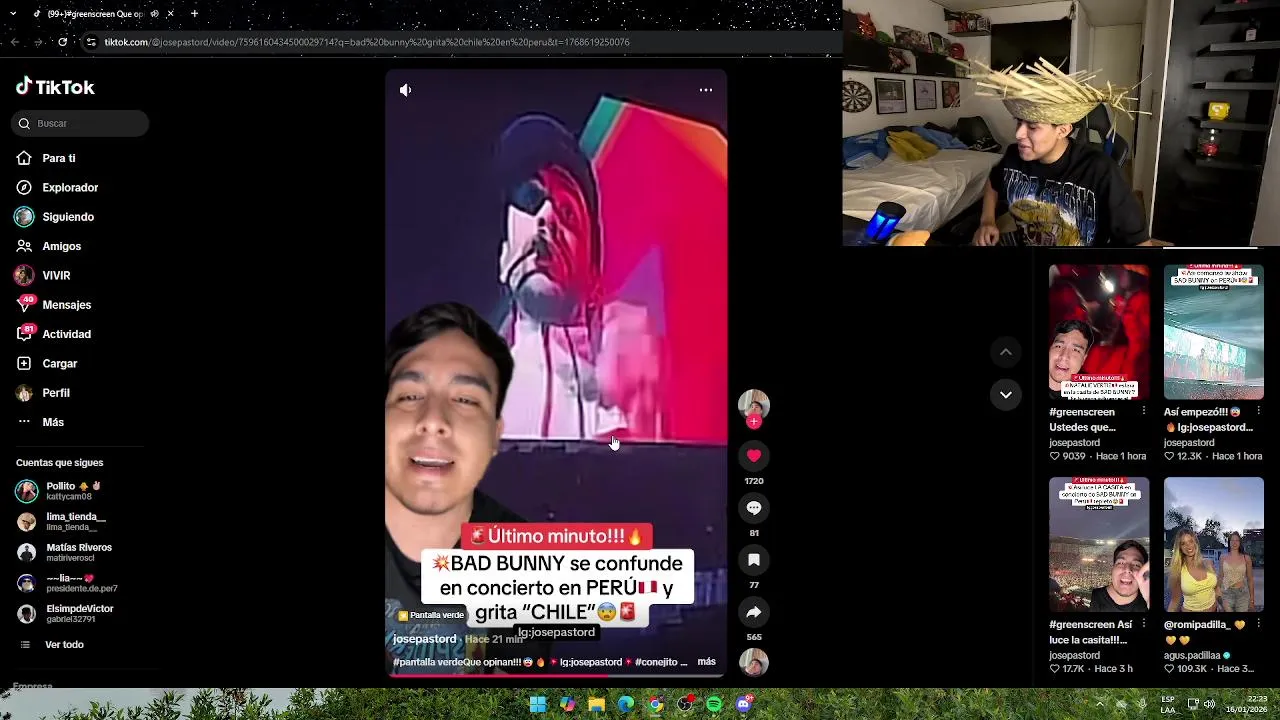This screenshot has height=720, width=1280.
Task: Expand Ver todo followed accounts
Action: pyautogui.click(x=51, y=645)
